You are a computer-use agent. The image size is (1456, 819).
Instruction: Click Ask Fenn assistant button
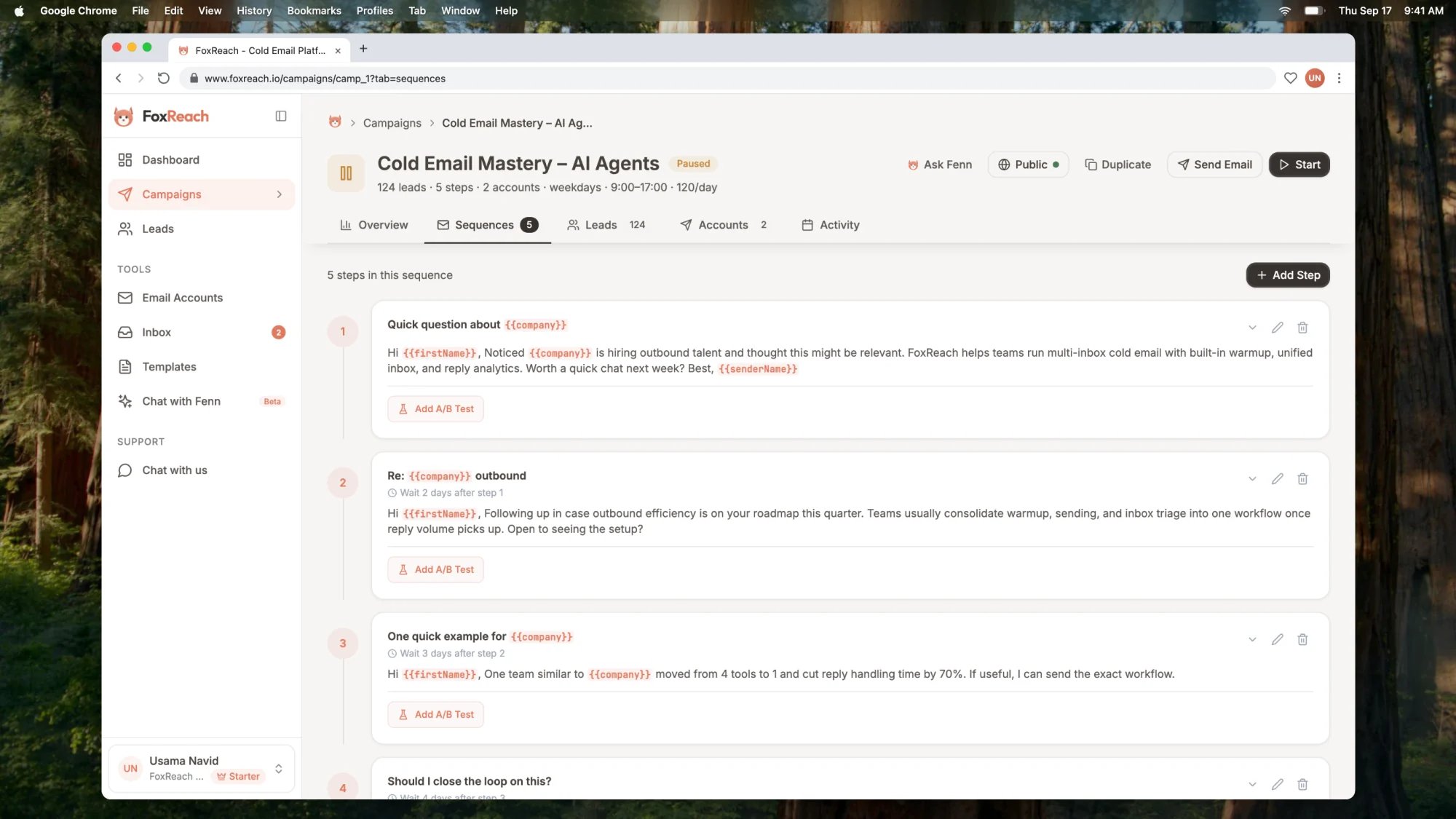click(x=939, y=165)
